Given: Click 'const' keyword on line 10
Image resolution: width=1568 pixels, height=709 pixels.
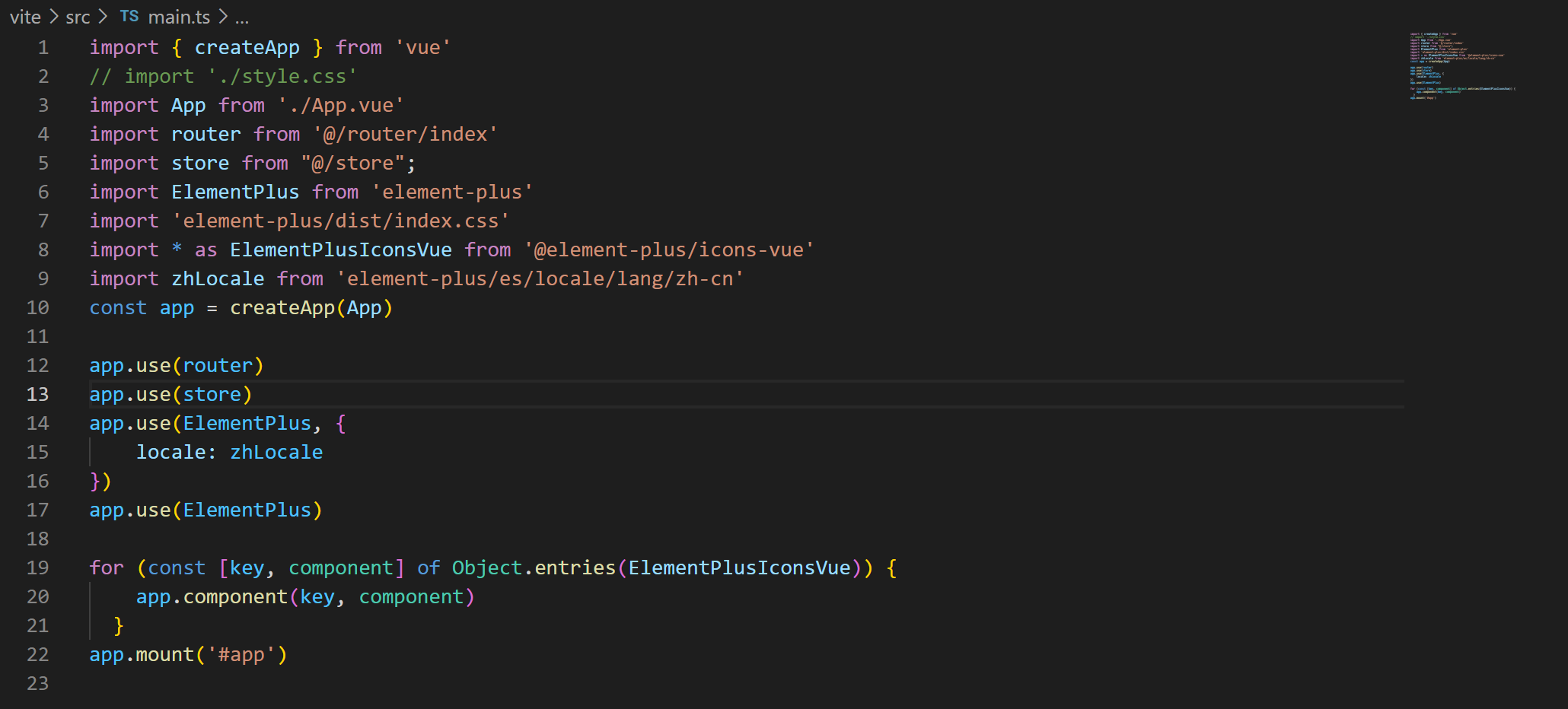Looking at the screenshot, I should [x=118, y=307].
